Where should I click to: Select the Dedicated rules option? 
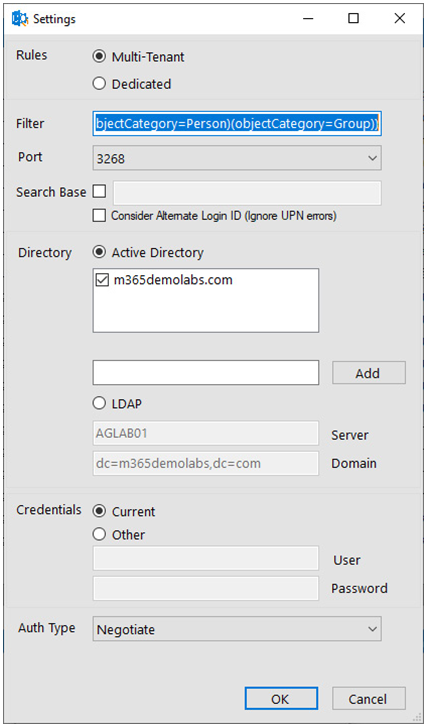(132, 84)
